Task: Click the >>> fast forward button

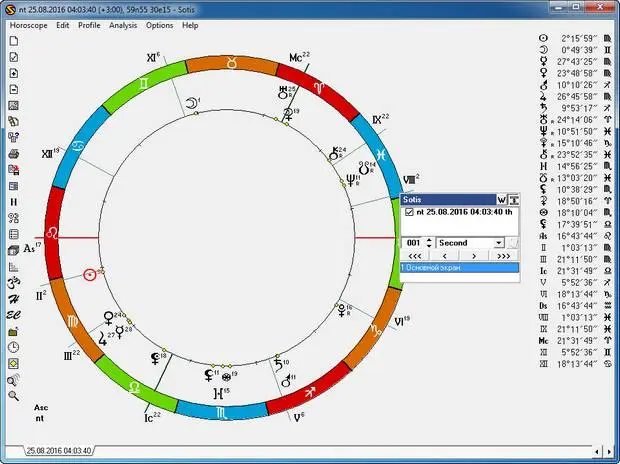Action: point(504,256)
